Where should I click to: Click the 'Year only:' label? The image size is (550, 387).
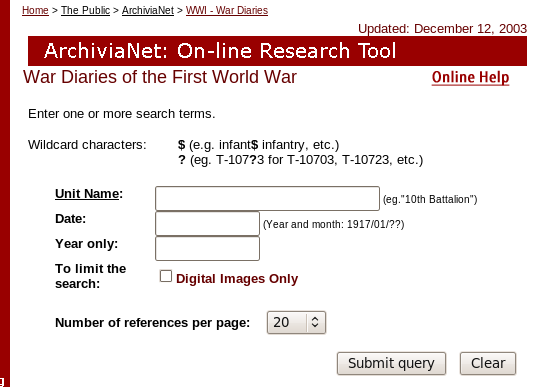coord(87,244)
